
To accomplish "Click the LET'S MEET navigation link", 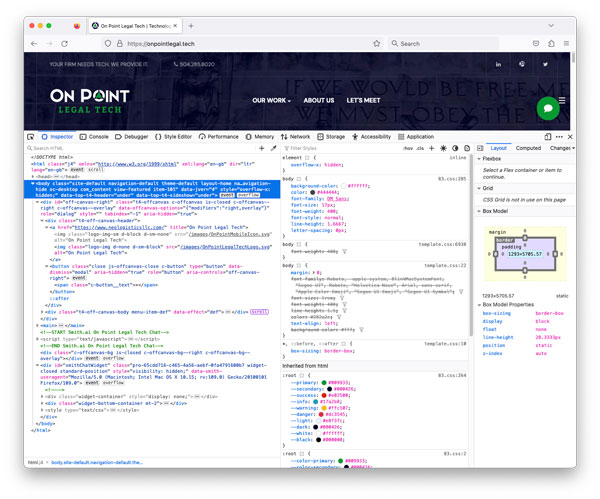I will pyautogui.click(x=363, y=100).
